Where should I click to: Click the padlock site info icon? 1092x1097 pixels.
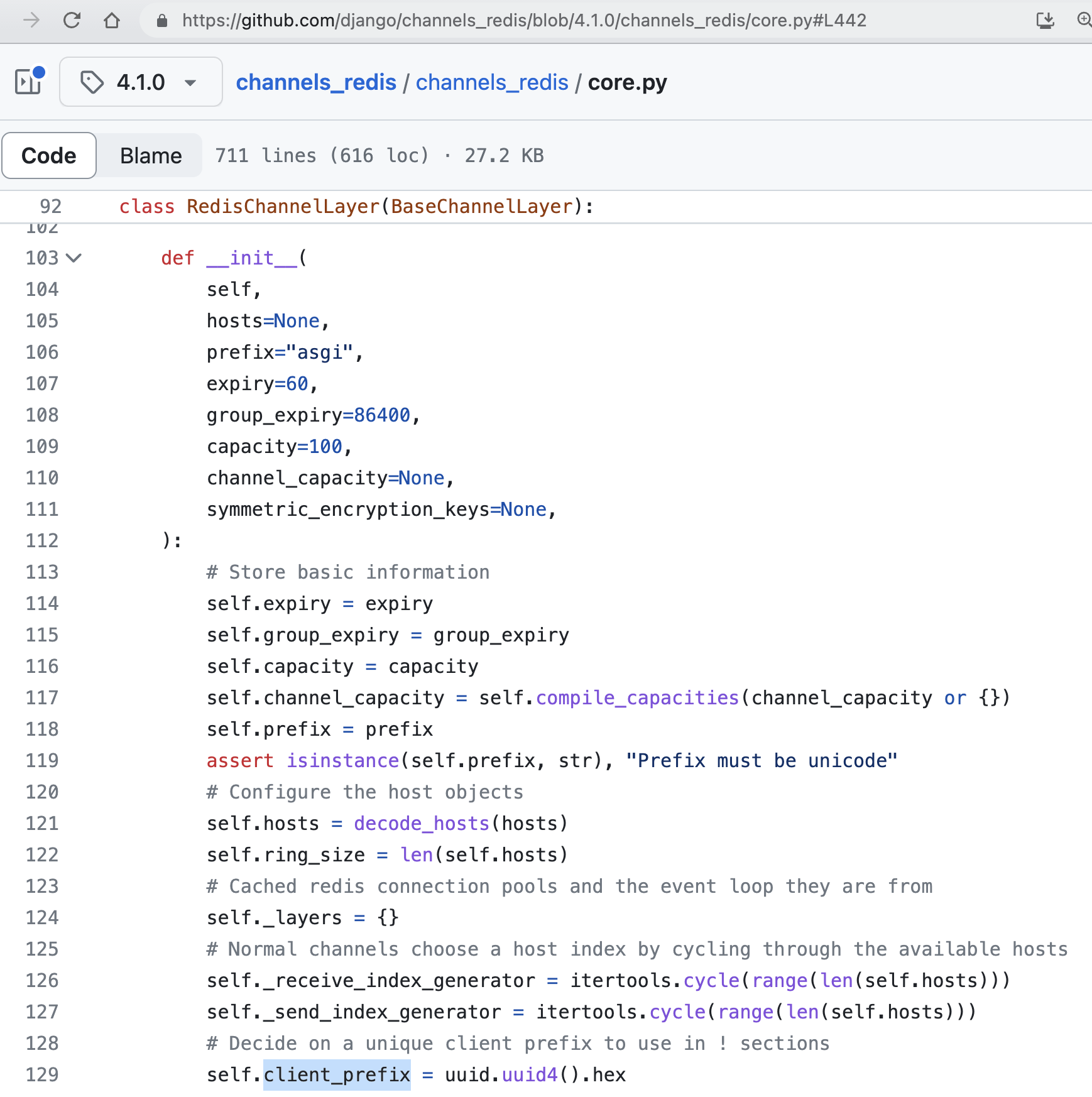(162, 21)
